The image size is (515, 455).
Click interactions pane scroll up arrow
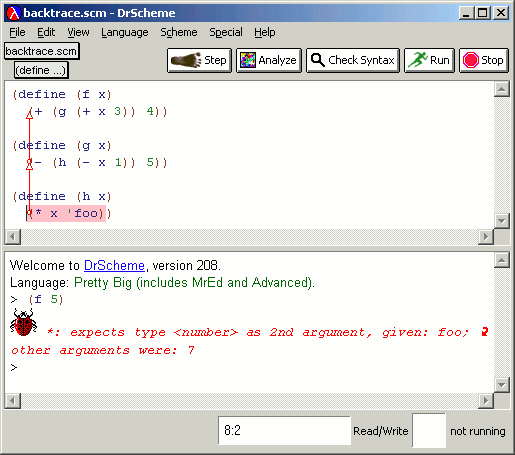tap(502, 260)
